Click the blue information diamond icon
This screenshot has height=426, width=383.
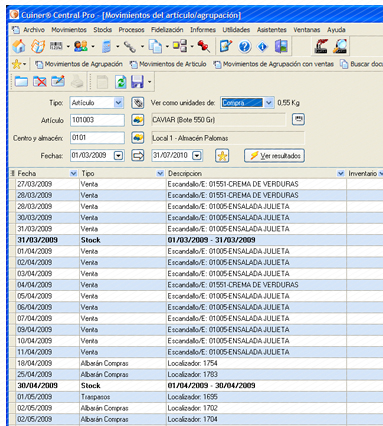coord(263,46)
